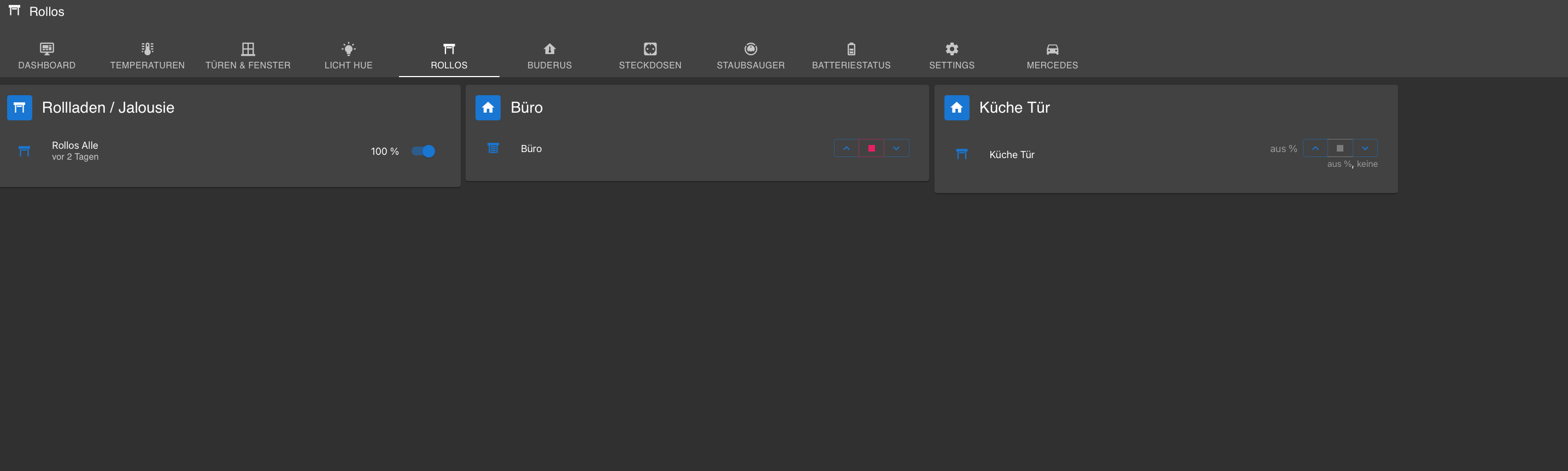Lower the Büro blind with the down arrow
The width and height of the screenshot is (1568, 471).
(x=896, y=148)
